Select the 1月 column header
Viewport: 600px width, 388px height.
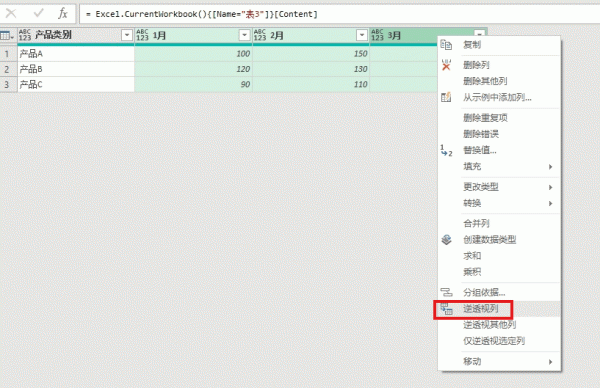(x=193, y=35)
